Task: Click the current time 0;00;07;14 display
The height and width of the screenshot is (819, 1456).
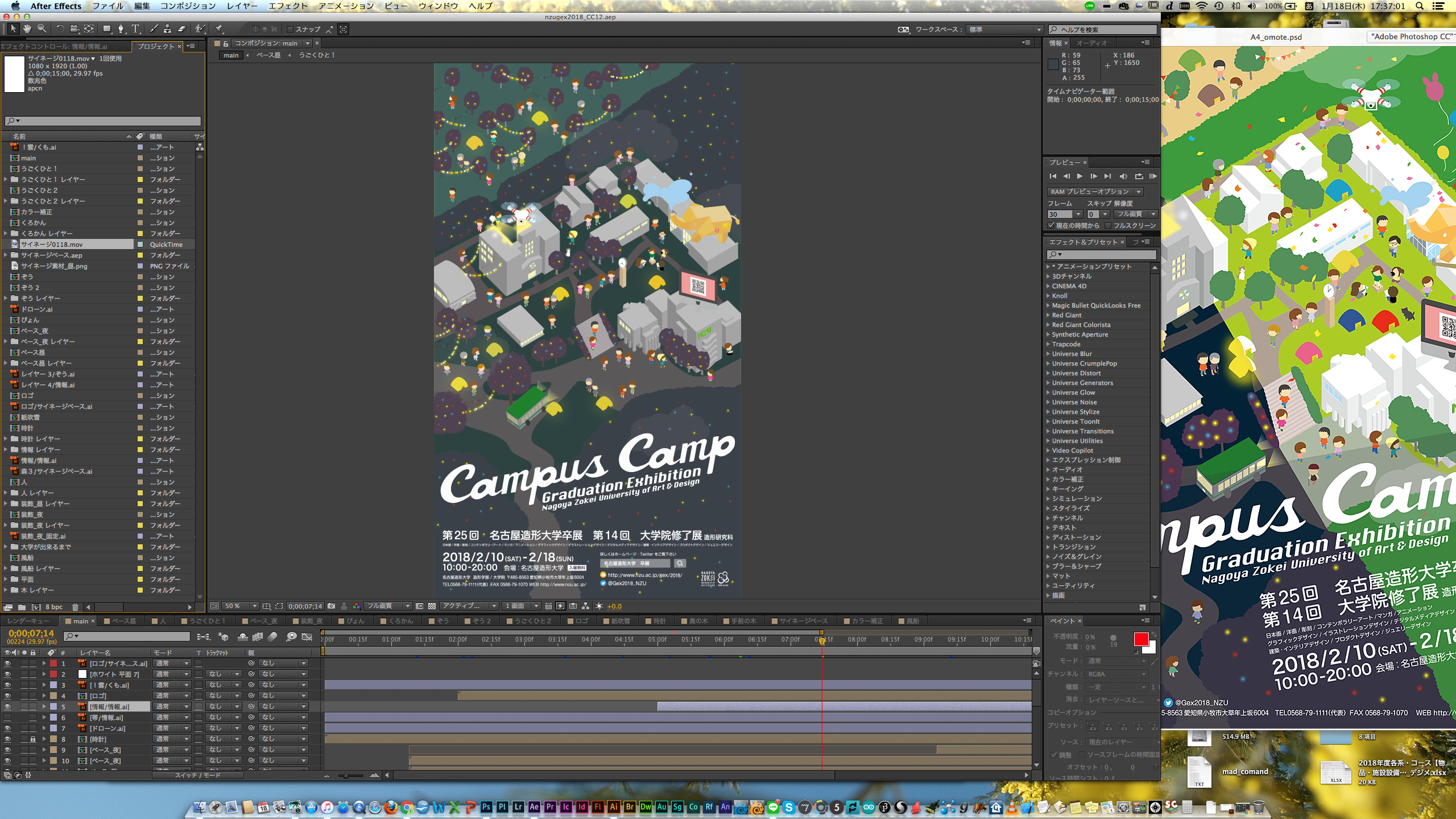Action: [x=31, y=633]
